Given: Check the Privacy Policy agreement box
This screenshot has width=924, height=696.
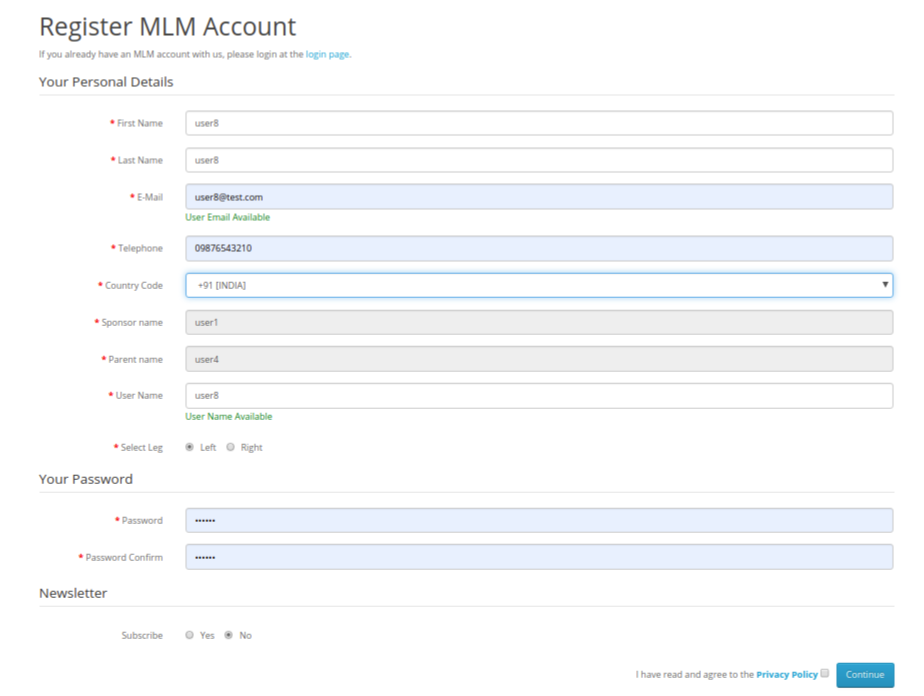Looking at the screenshot, I should tap(825, 673).
